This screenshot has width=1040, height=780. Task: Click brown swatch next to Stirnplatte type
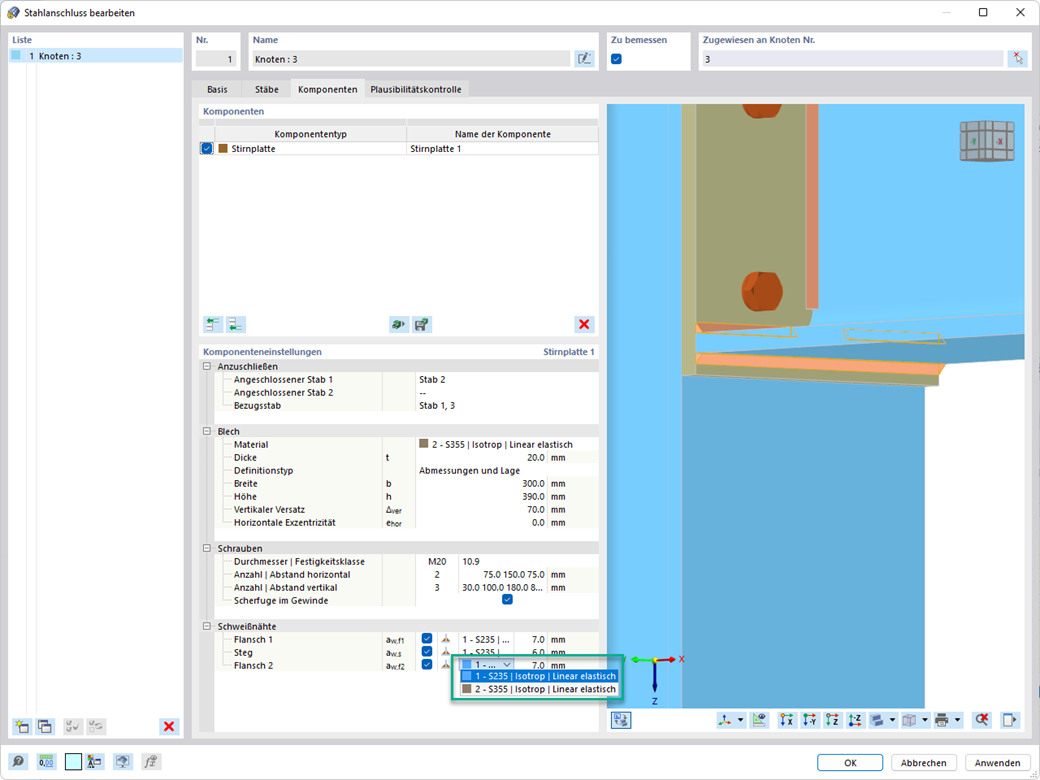[224, 149]
